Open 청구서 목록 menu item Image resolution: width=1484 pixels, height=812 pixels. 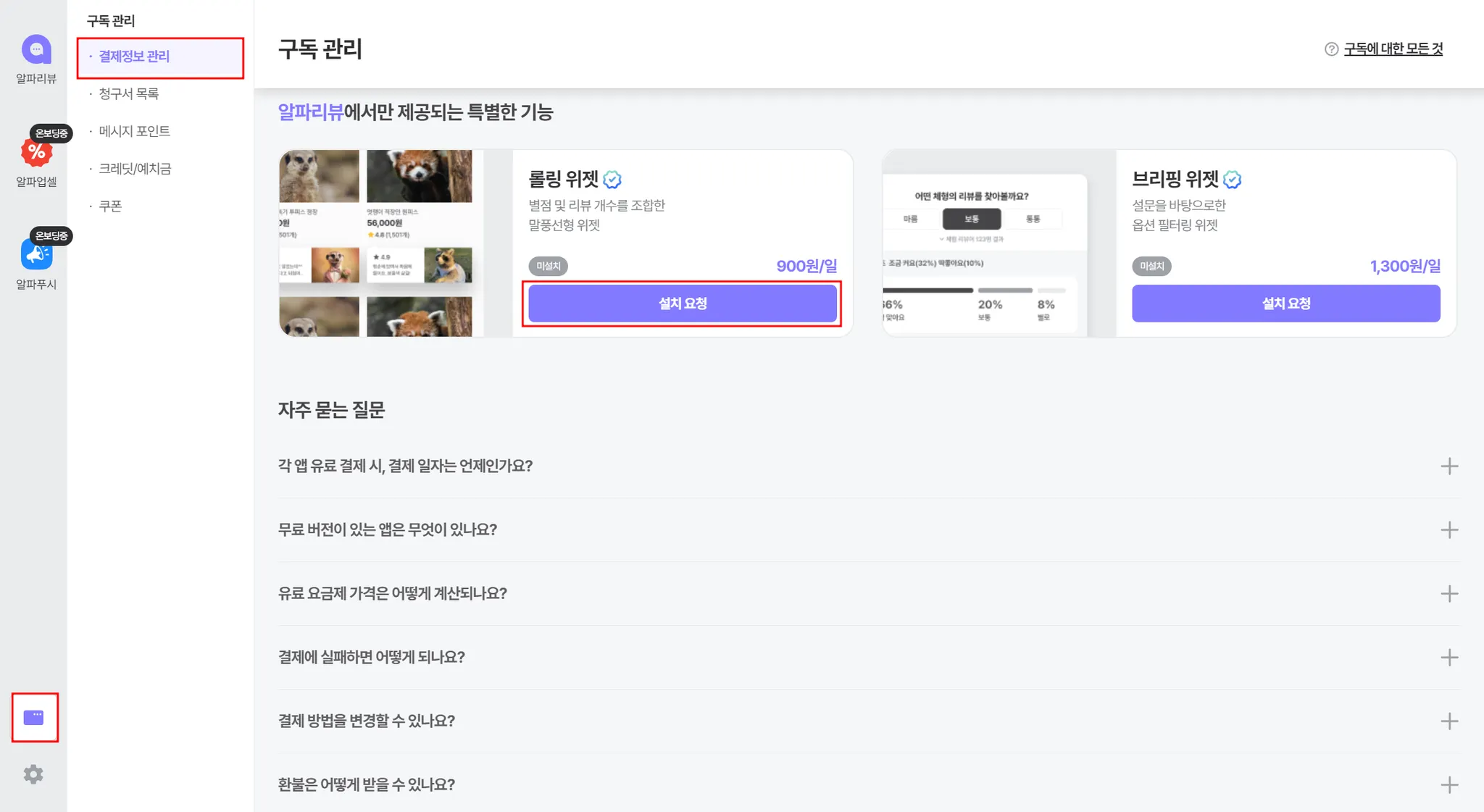[x=129, y=94]
